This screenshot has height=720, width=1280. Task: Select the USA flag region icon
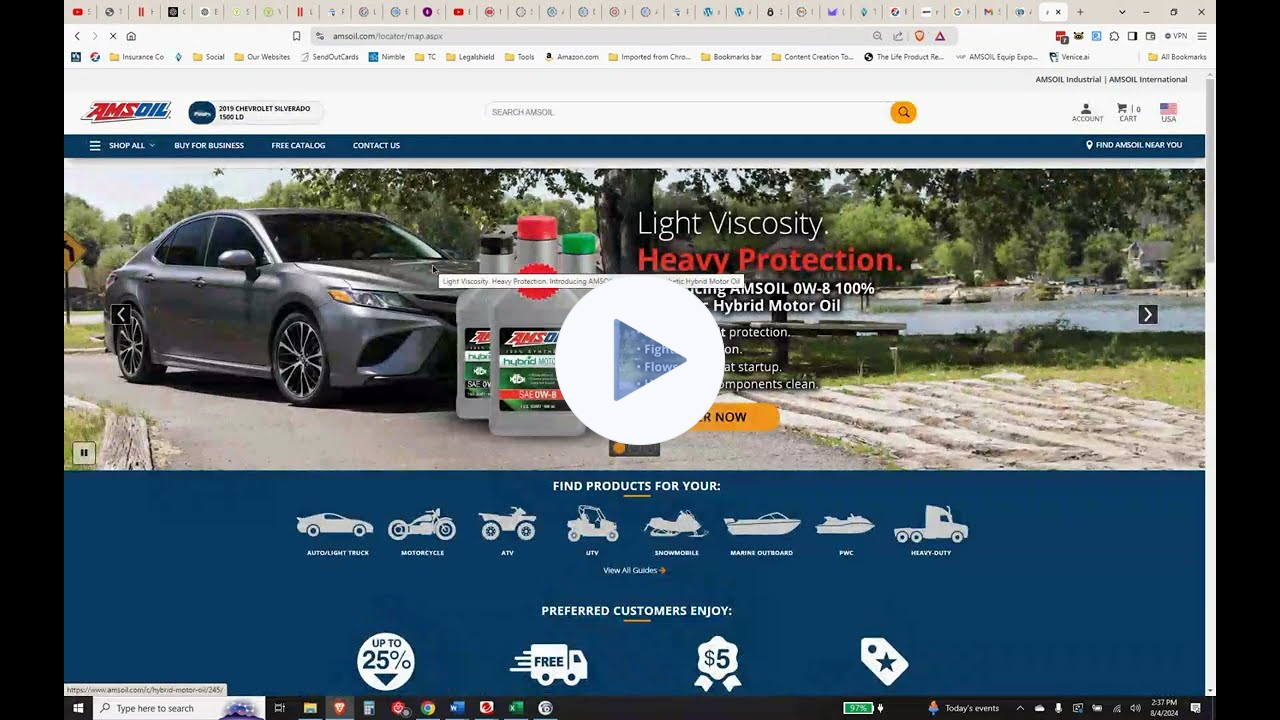tap(1168, 111)
